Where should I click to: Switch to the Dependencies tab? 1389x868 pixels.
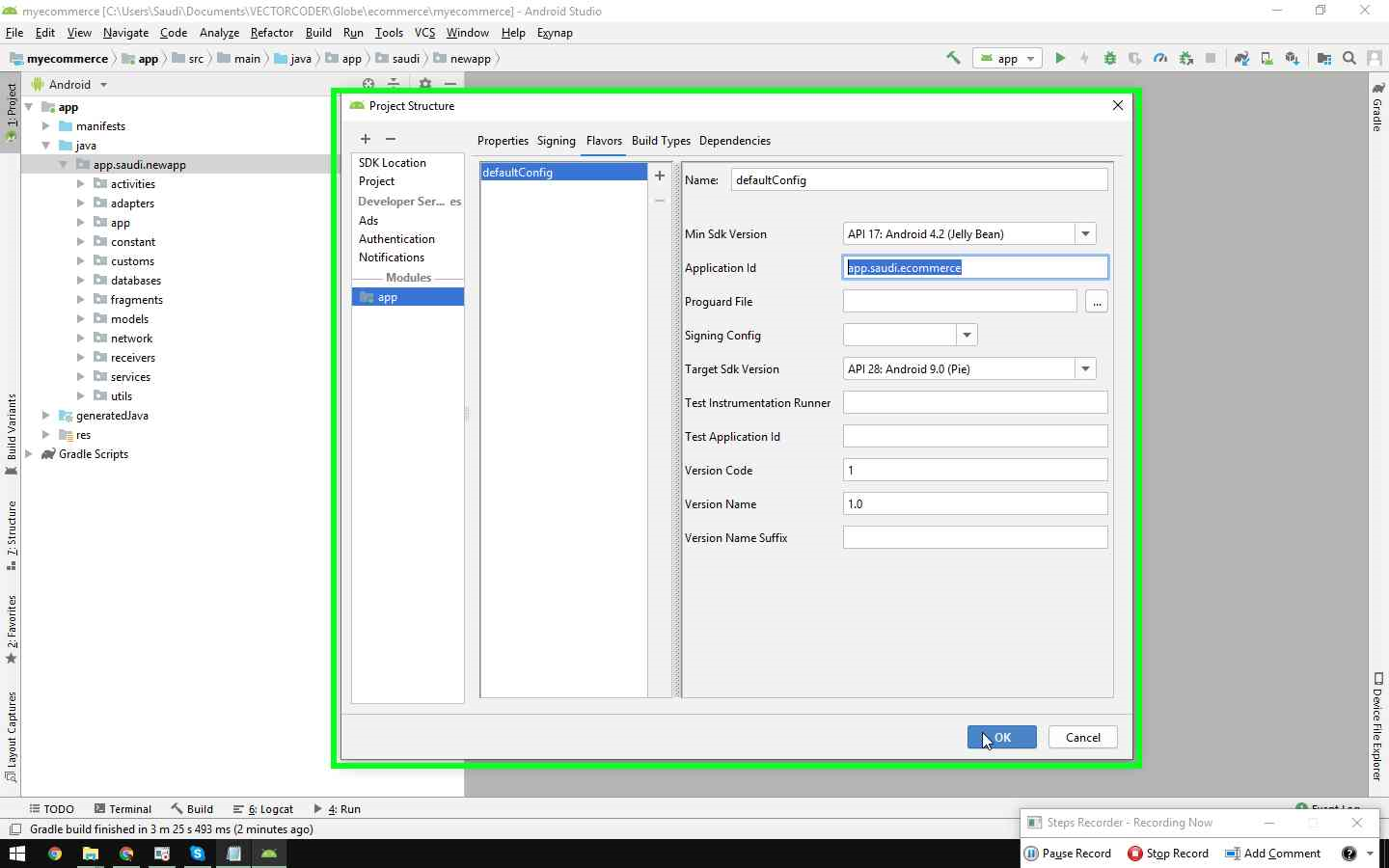(735, 141)
